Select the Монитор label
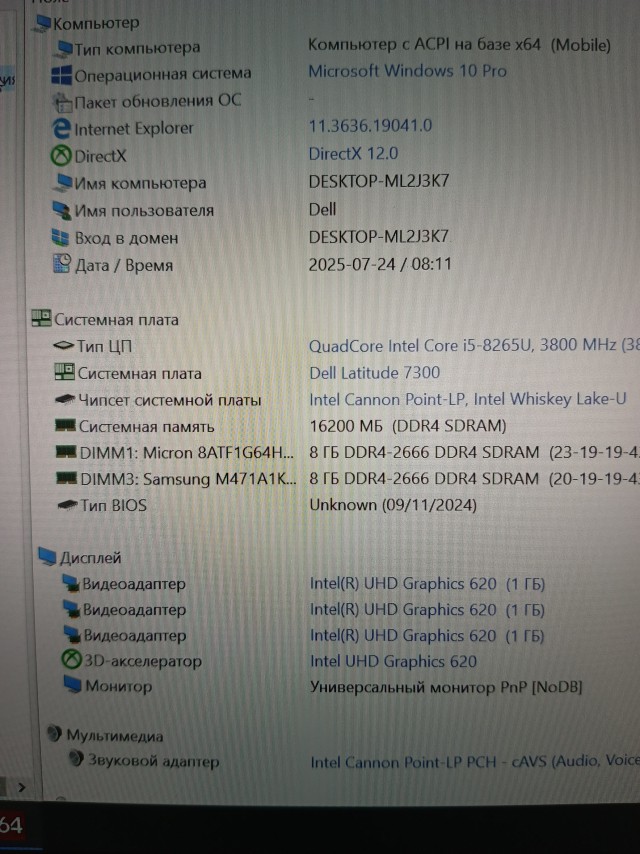Image resolution: width=640 pixels, height=854 pixels. [x=119, y=686]
